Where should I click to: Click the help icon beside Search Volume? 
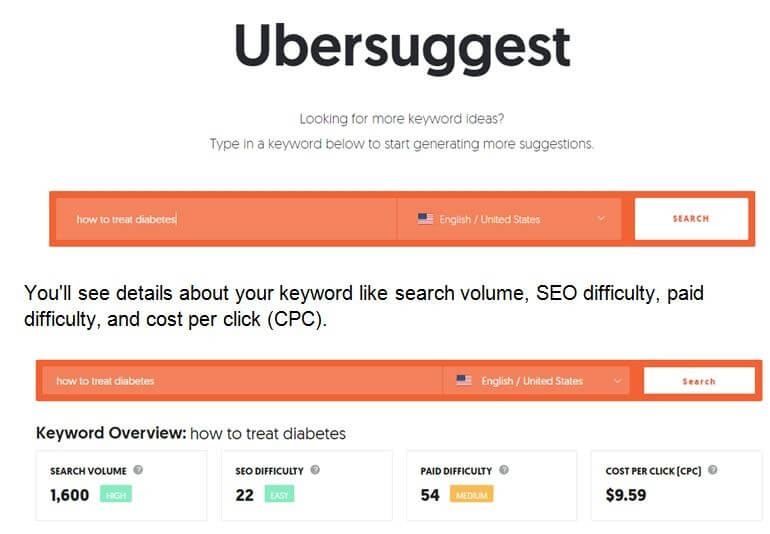138,470
